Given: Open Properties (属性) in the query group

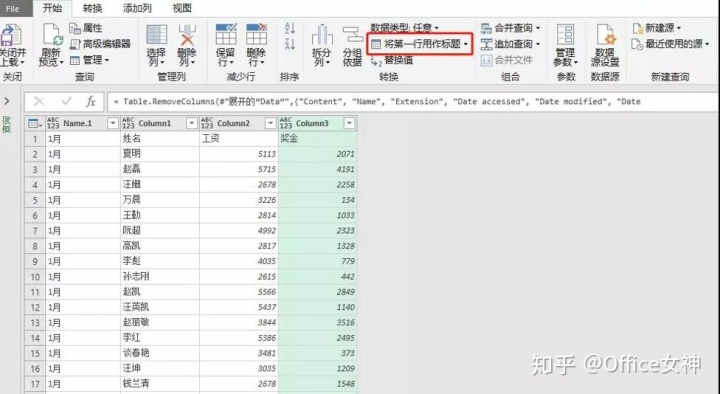Looking at the screenshot, I should point(86,28).
